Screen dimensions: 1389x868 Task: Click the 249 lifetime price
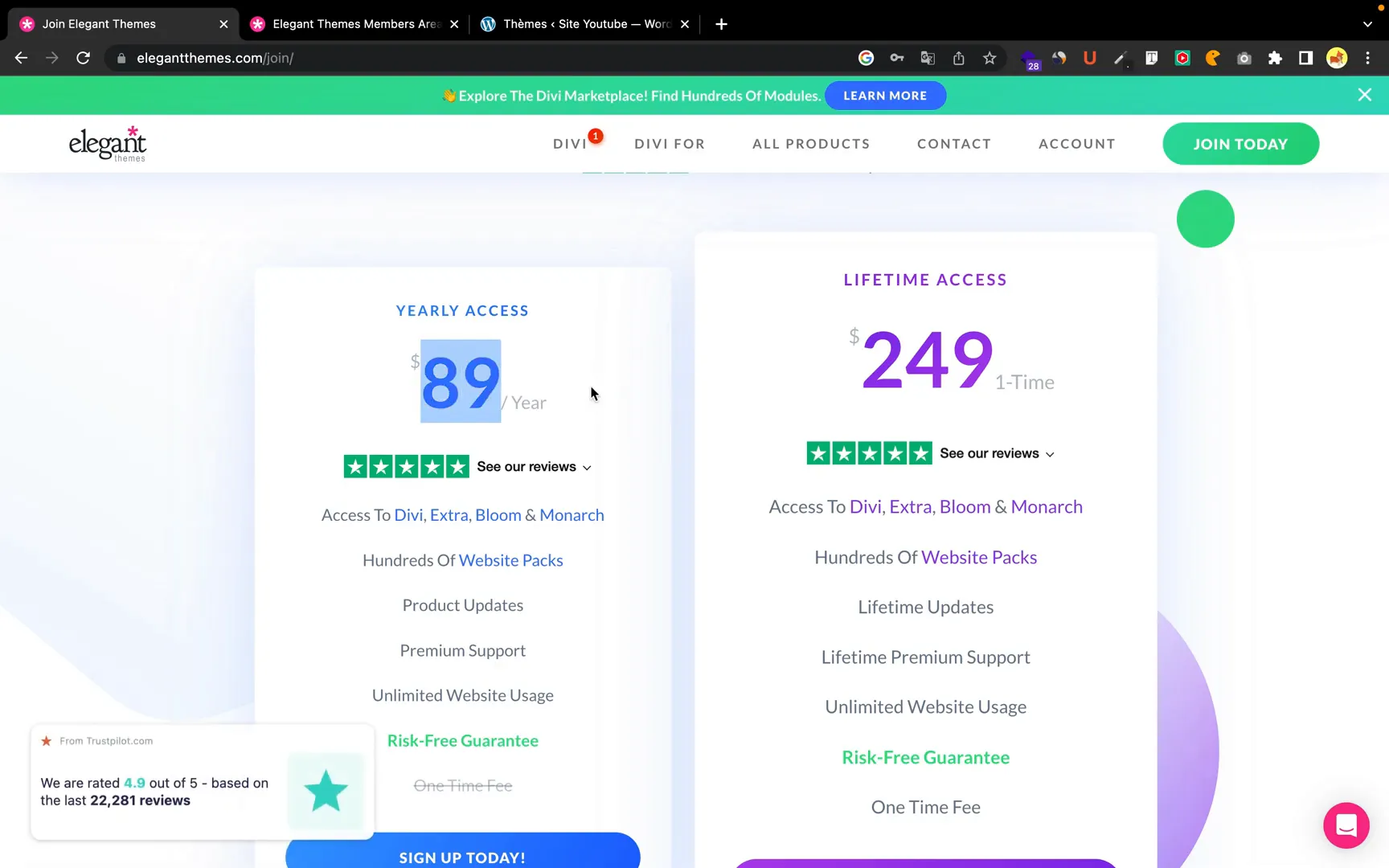[x=928, y=359]
